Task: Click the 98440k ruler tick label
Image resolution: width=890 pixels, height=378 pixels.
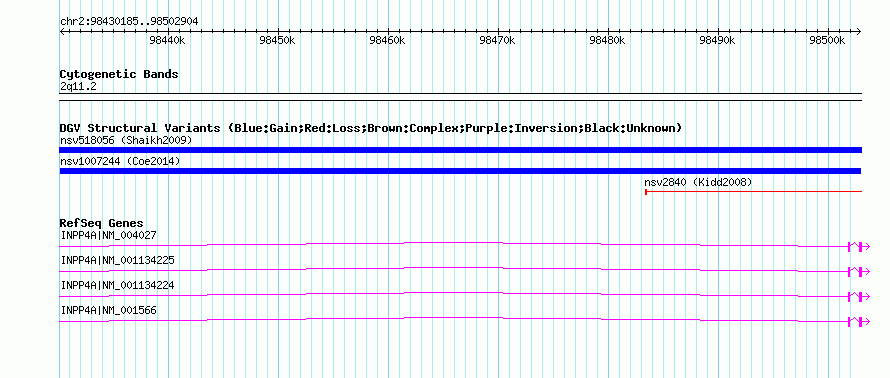Action: tap(167, 40)
